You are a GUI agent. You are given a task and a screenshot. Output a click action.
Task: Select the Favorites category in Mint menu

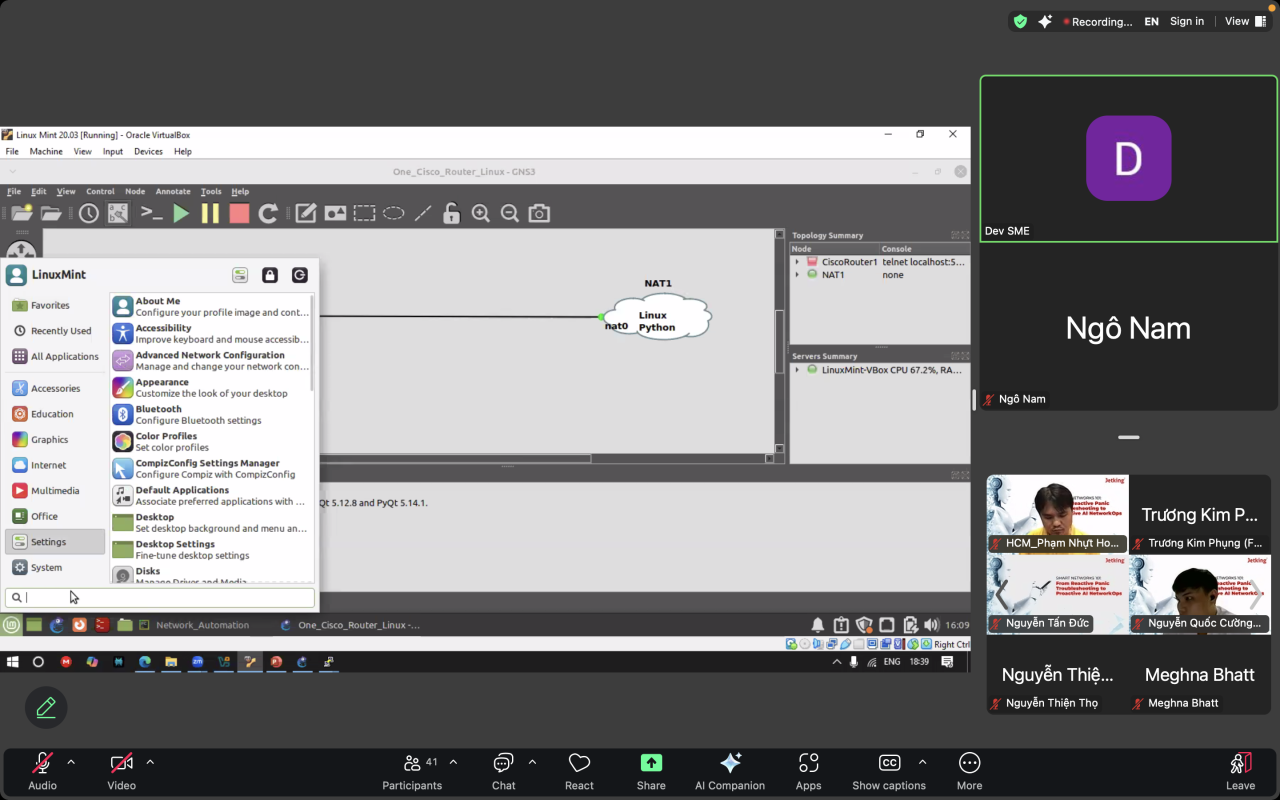tap(55, 305)
